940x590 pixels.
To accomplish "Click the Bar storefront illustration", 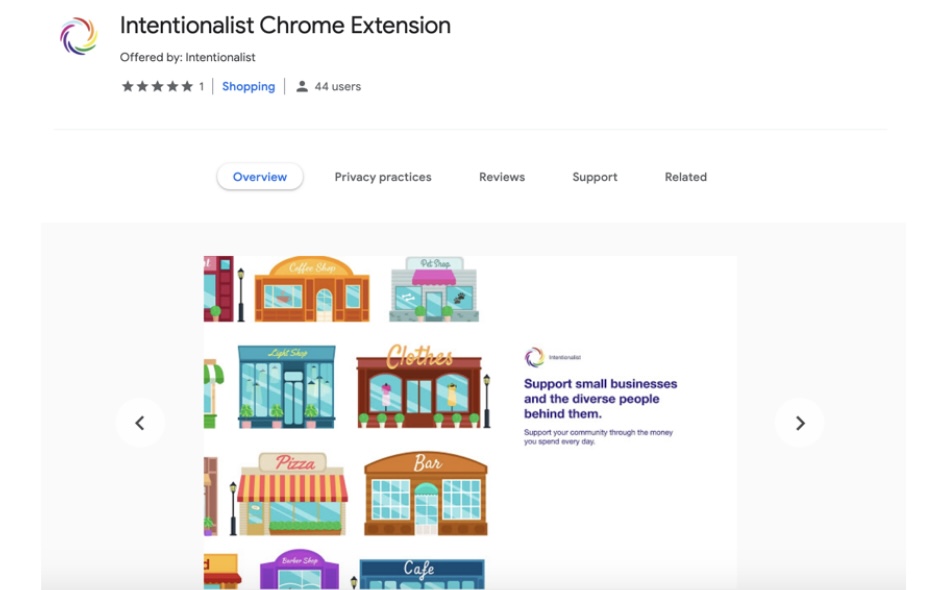I will (x=425, y=493).
